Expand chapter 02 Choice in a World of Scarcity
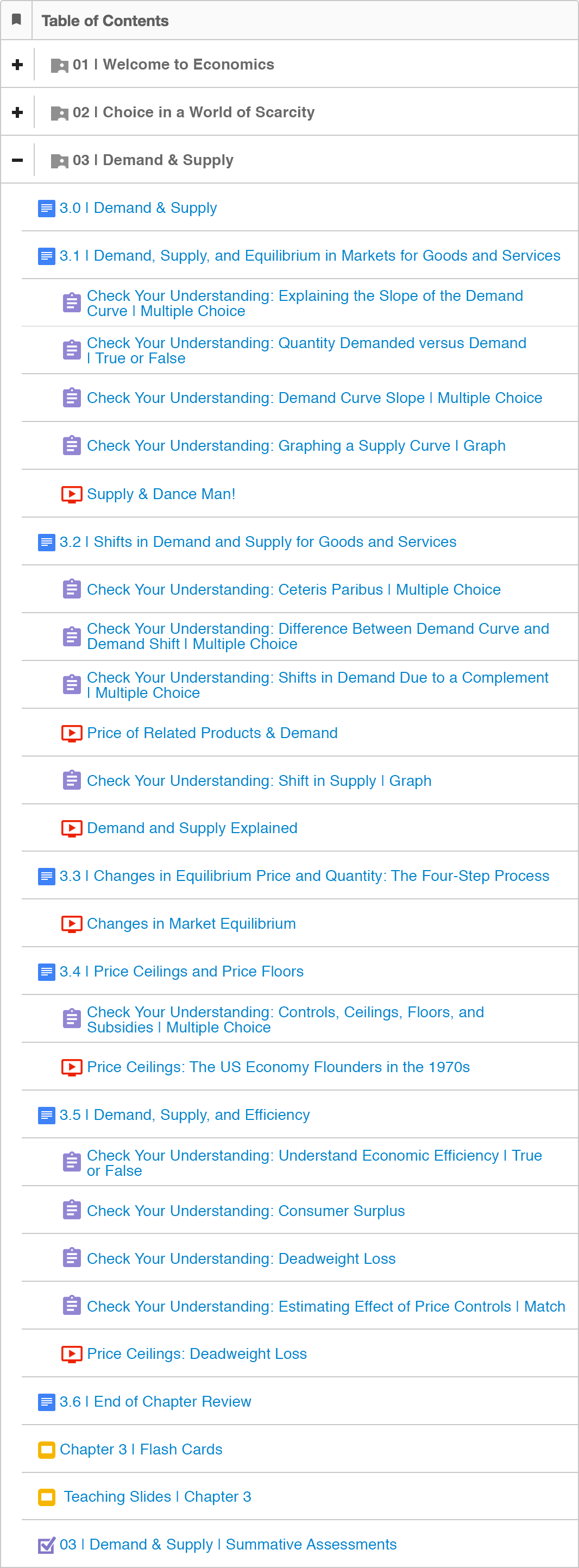579x1568 pixels. 18,112
